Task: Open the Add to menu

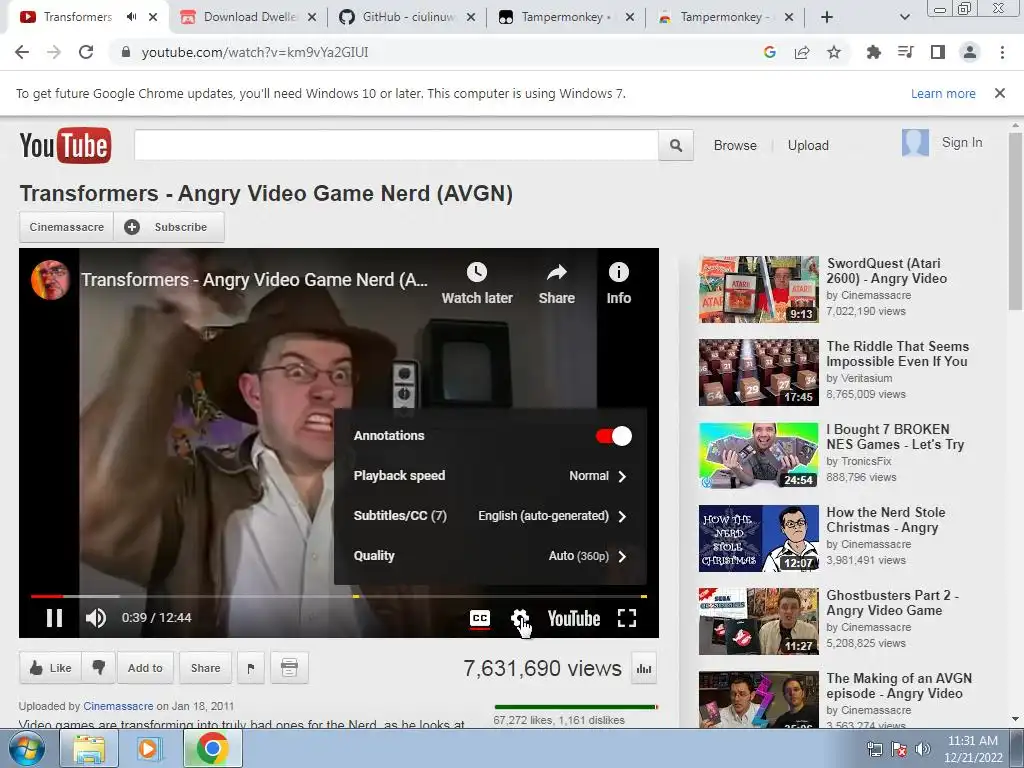Action: pos(145,668)
